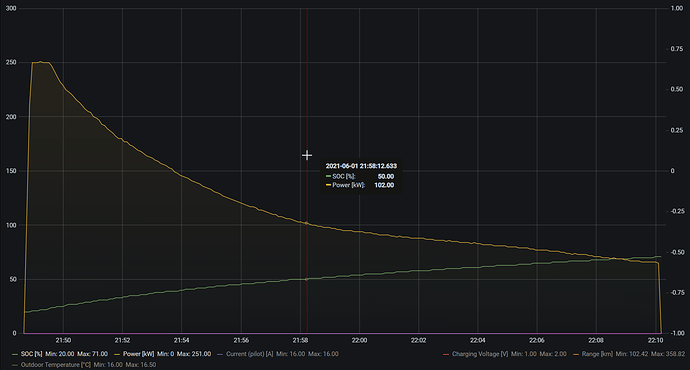690x370 pixels.
Task: Toggle Power [kW] series in legend
Action: point(138,354)
